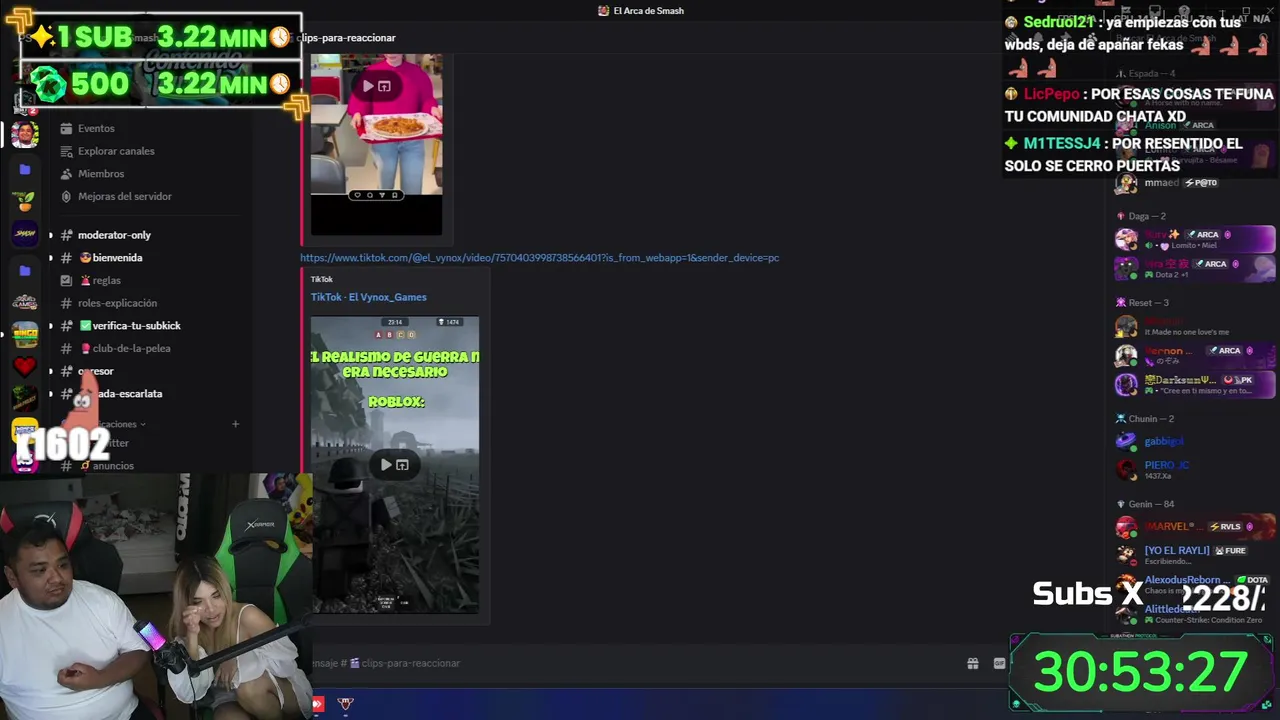The width and height of the screenshot is (1280, 720).
Task: Collapse the Reset — 3 member group
Action: [1143, 303]
